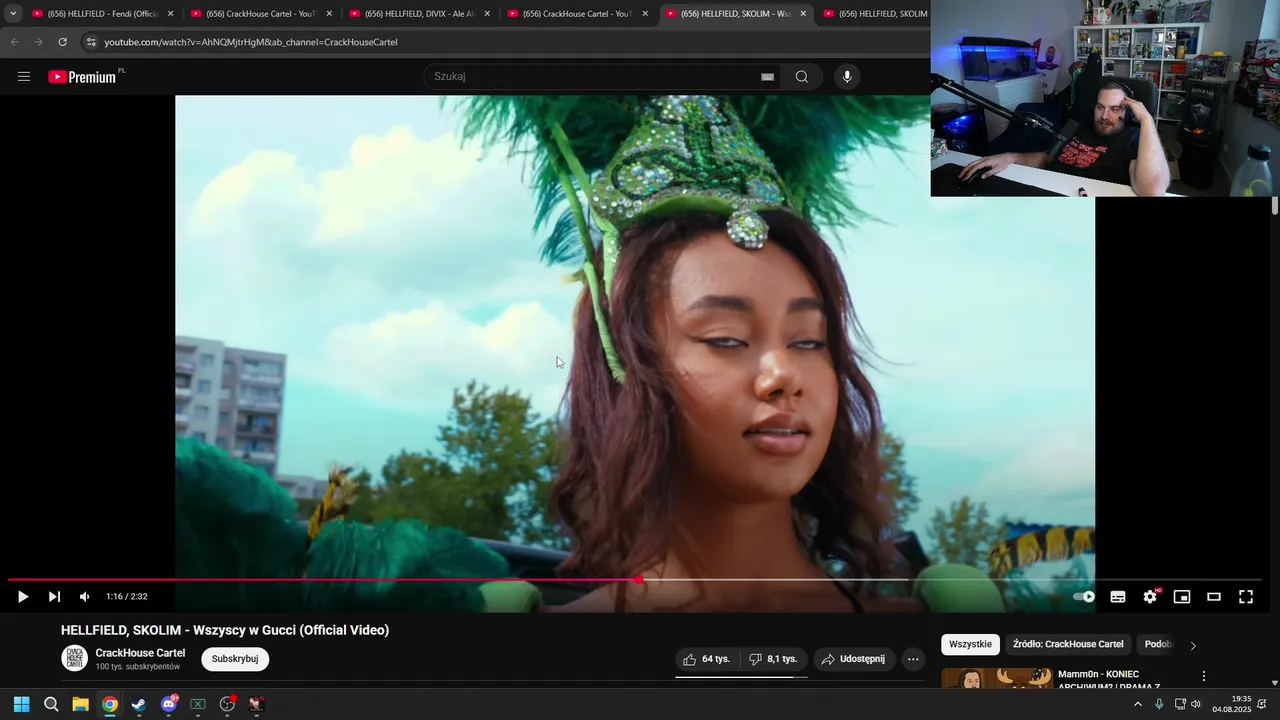Click the CrackHouse Cartel channel avatar
The width and height of the screenshot is (1280, 720).
tap(75, 658)
